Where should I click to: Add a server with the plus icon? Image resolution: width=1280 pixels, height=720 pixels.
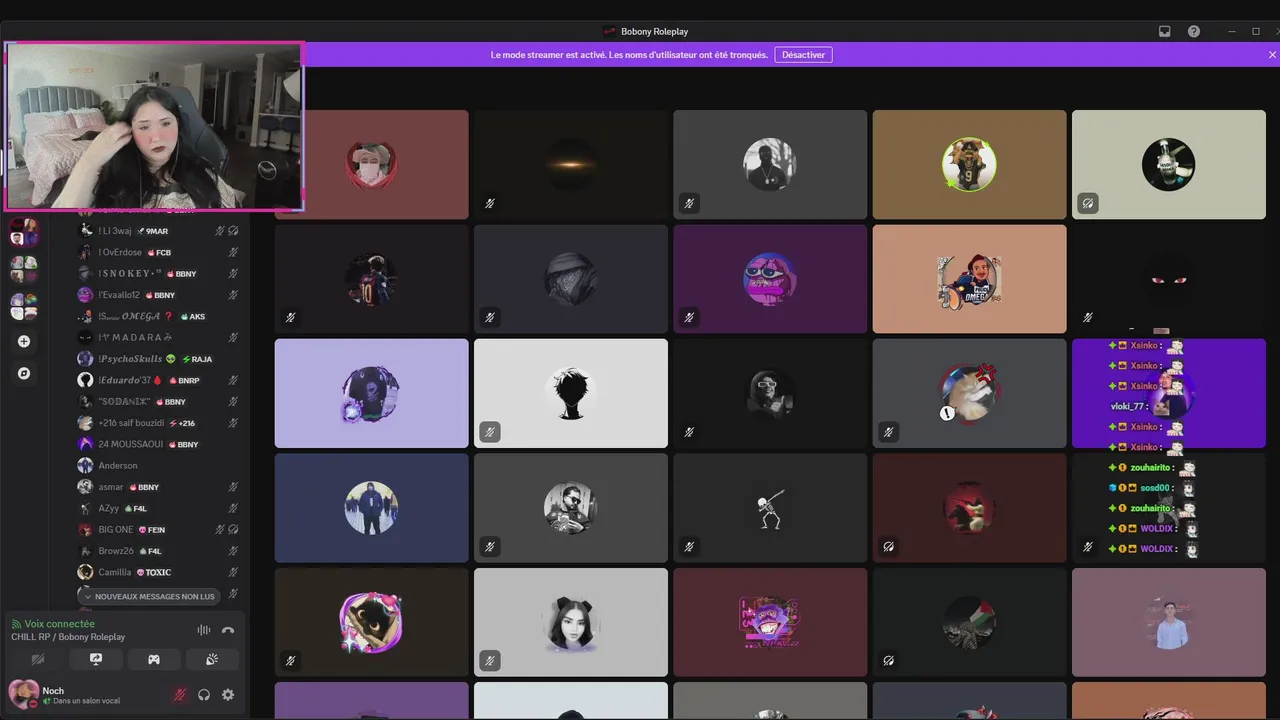24,341
